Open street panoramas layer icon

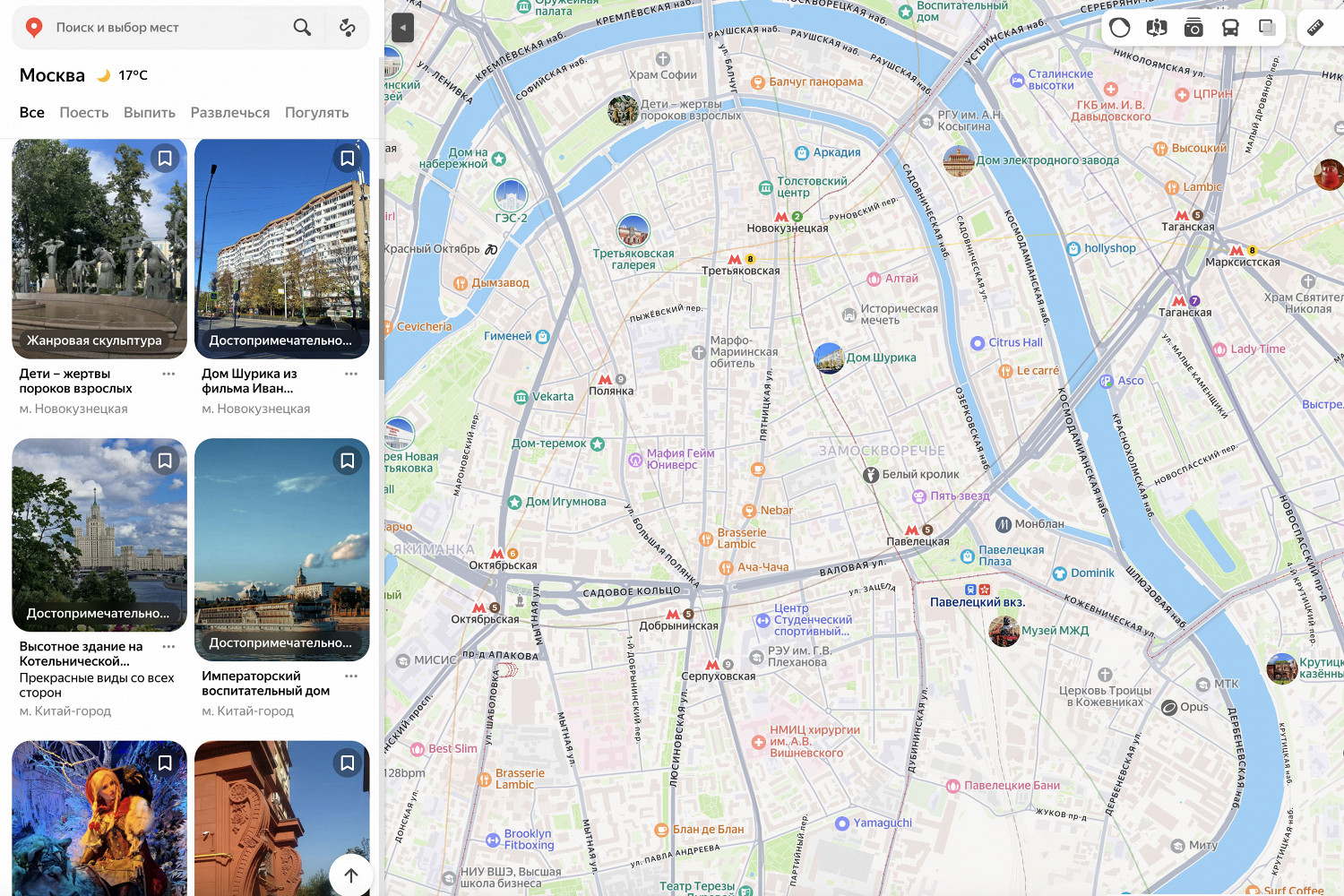point(1157,28)
